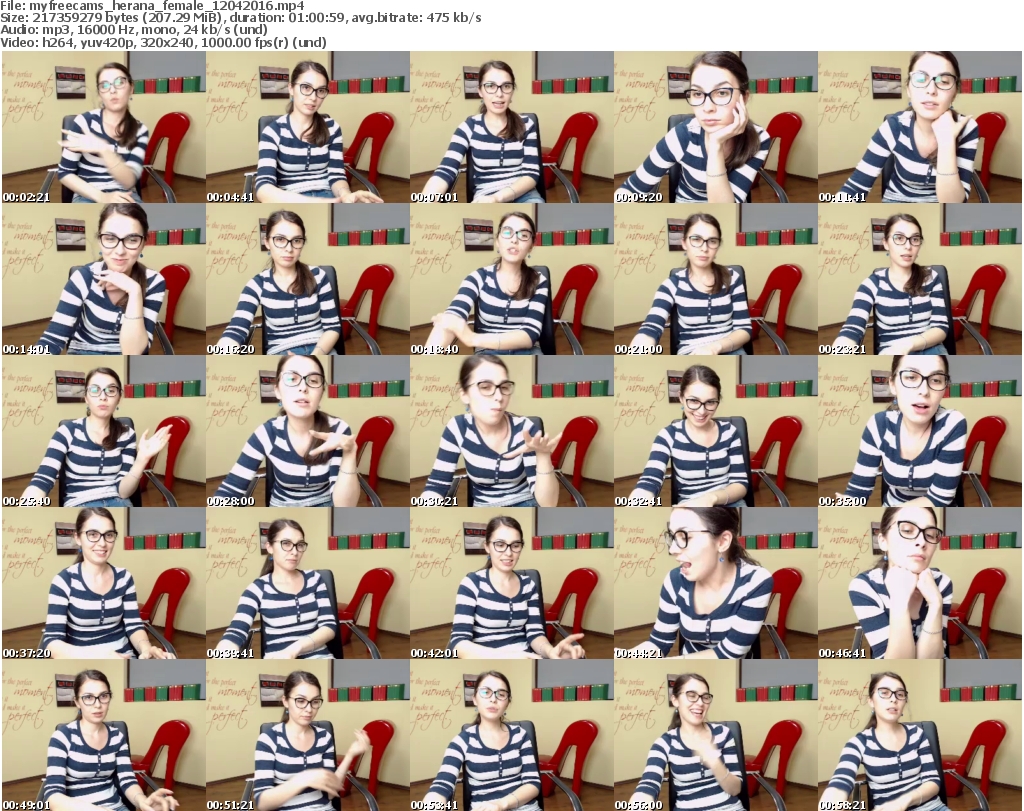Select the thumbnail stamped 00:51:21
1024x811 pixels.
(x=308, y=735)
